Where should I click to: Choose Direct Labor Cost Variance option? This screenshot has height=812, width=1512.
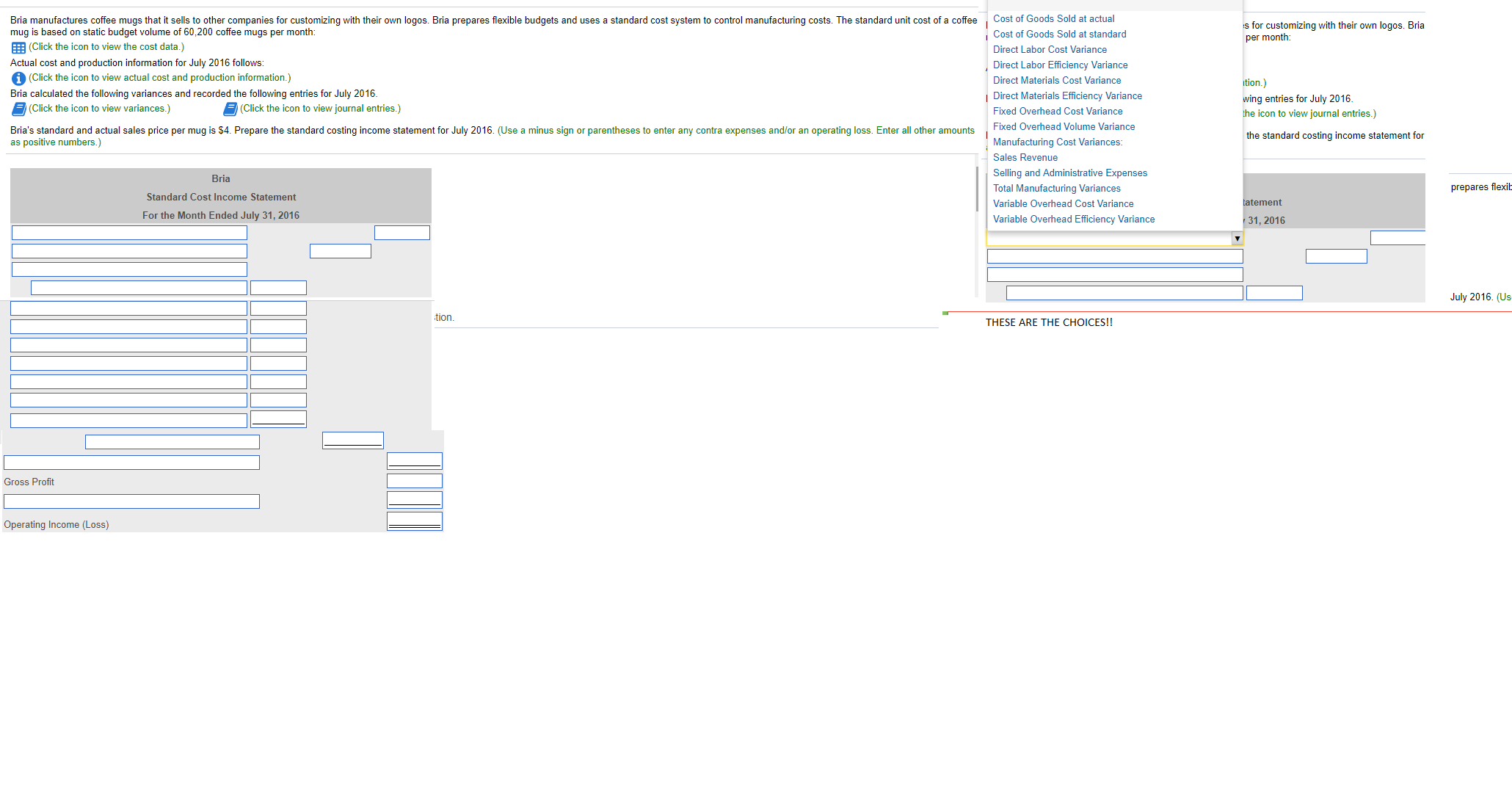point(1050,50)
